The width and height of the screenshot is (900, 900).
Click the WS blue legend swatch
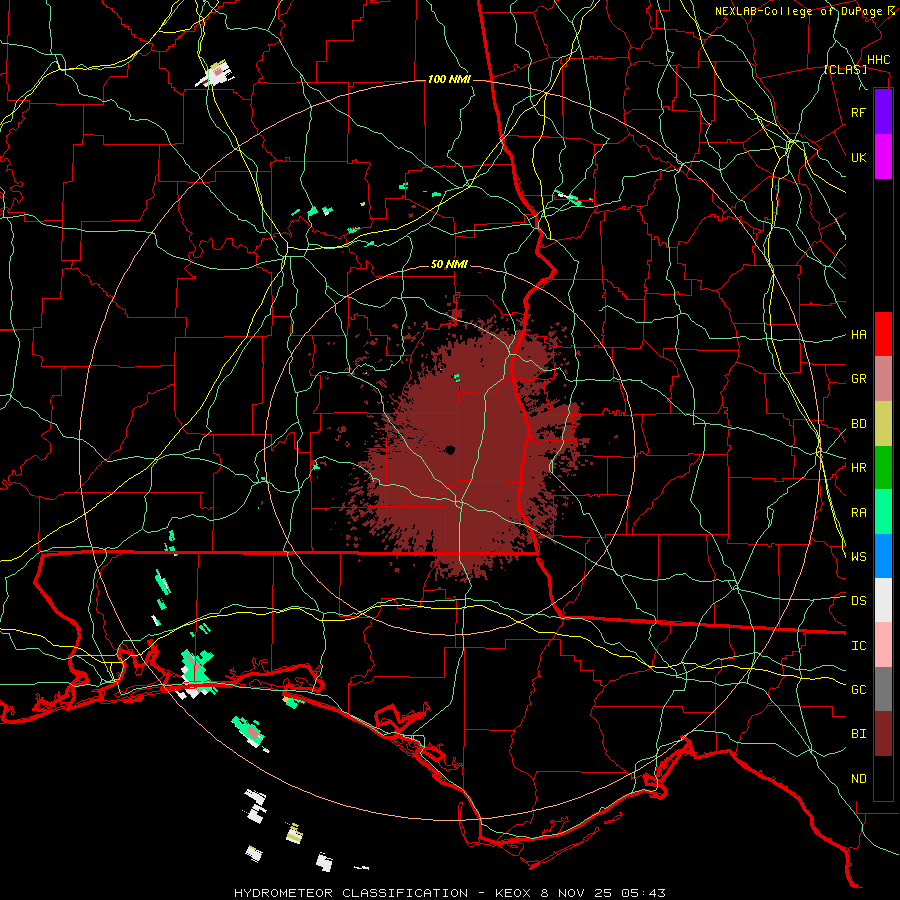click(x=883, y=556)
